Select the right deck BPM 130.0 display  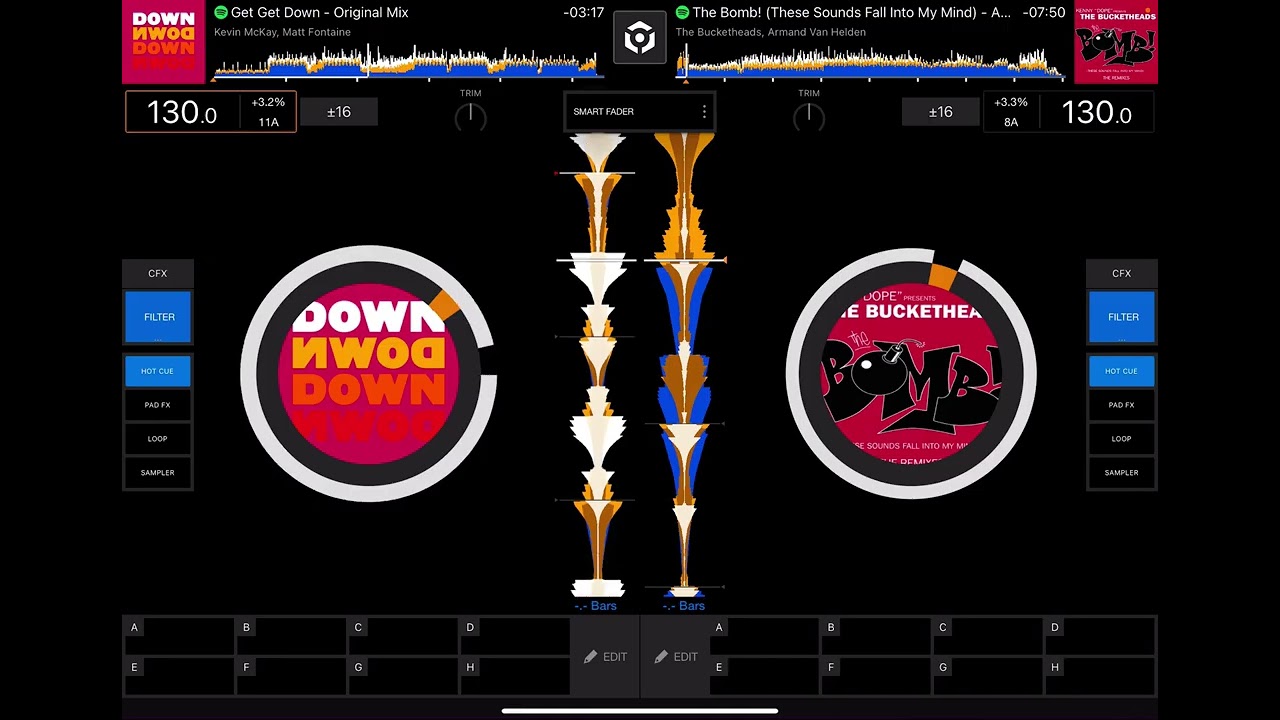pyautogui.click(x=1097, y=113)
